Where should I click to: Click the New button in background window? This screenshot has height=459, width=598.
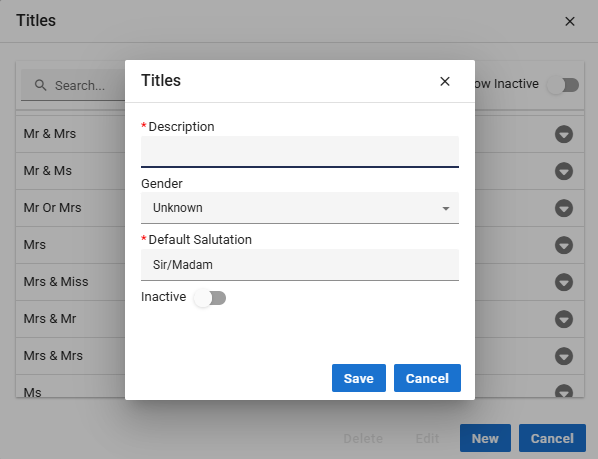tap(485, 438)
